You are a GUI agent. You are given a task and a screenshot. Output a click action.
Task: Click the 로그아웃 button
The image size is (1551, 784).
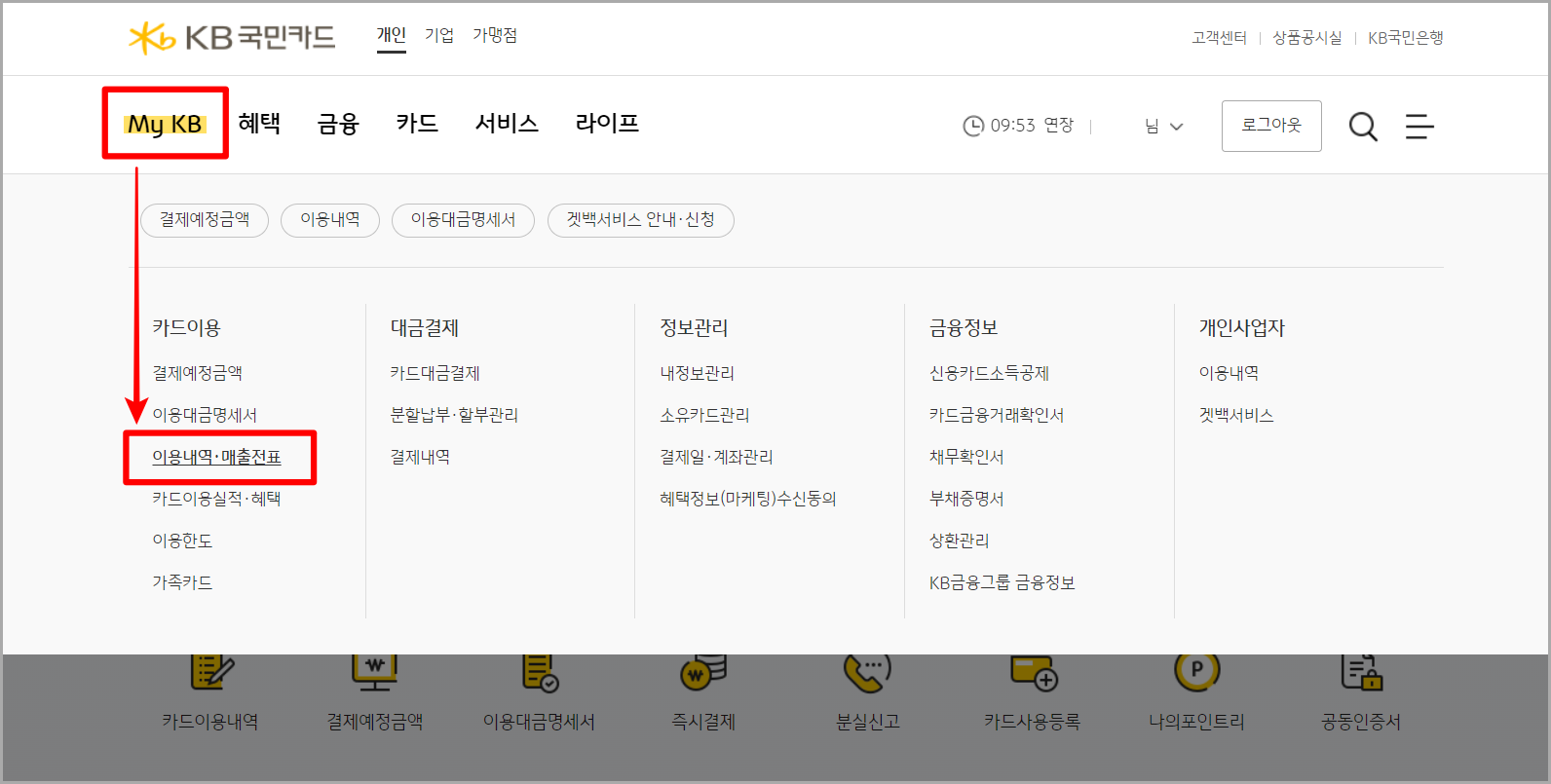1271,126
